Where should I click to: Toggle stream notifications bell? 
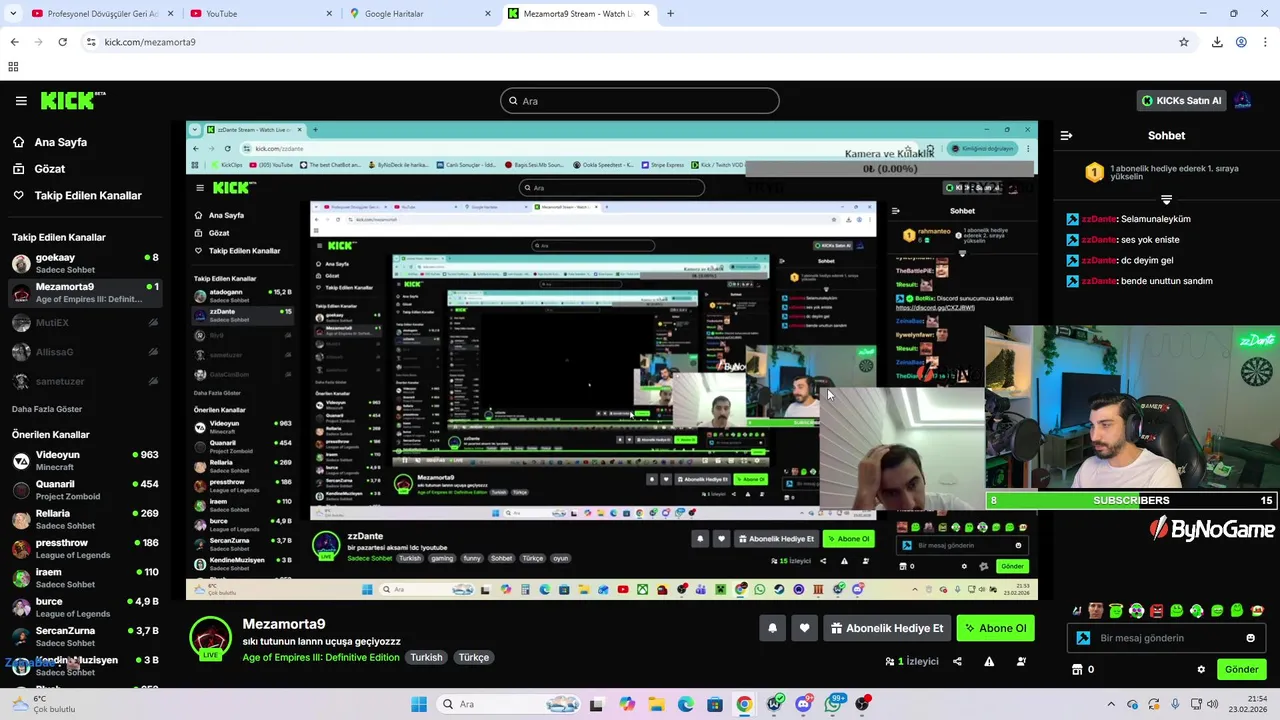tap(772, 629)
